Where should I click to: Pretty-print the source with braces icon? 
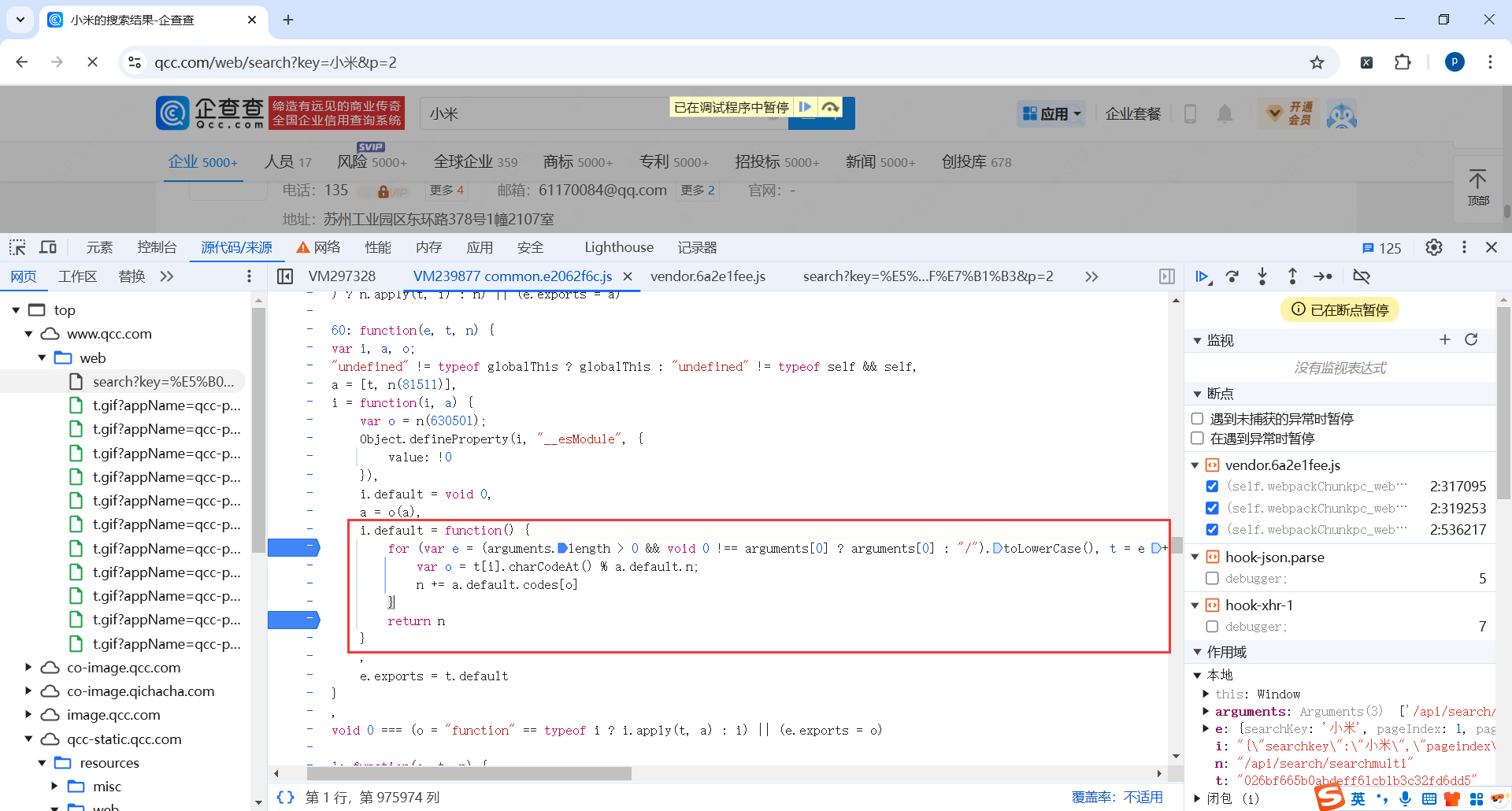click(285, 798)
